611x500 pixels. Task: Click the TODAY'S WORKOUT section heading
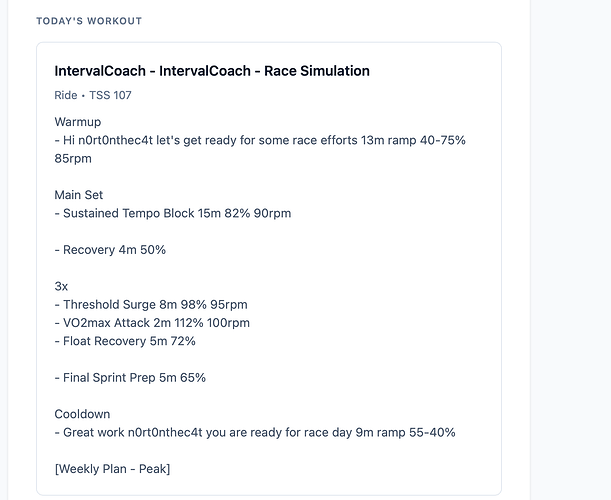point(89,21)
